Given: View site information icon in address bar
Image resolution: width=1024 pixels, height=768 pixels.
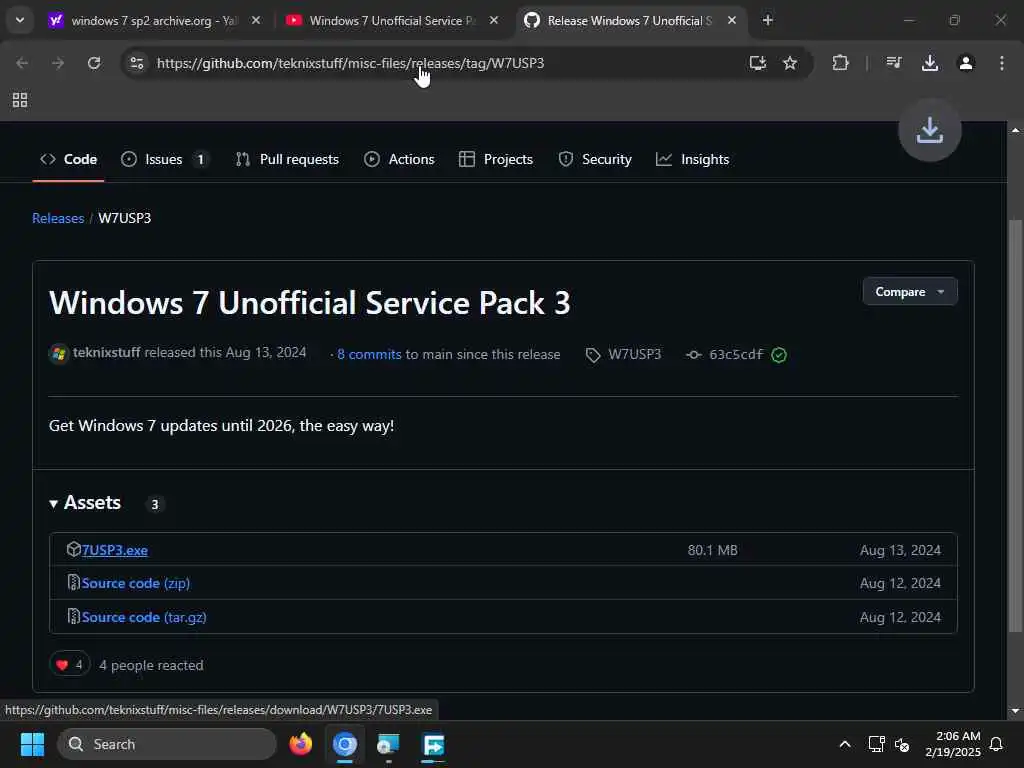Looking at the screenshot, I should [x=137, y=63].
